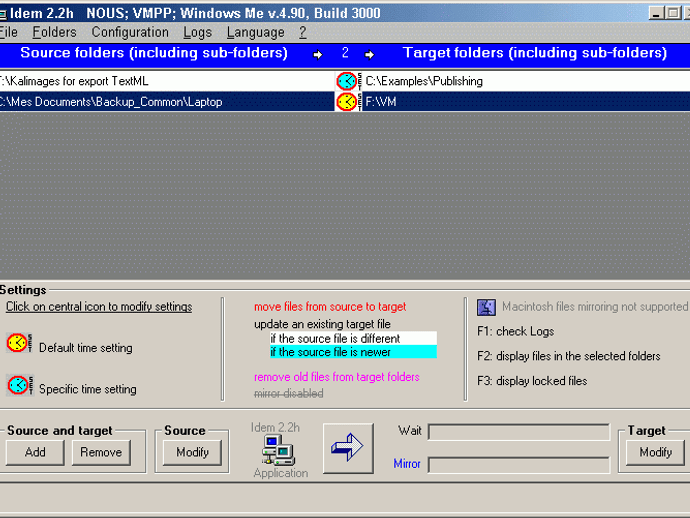Select source row 'Kalimages for export TextML'
The width and height of the screenshot is (690, 518).
pos(167,81)
